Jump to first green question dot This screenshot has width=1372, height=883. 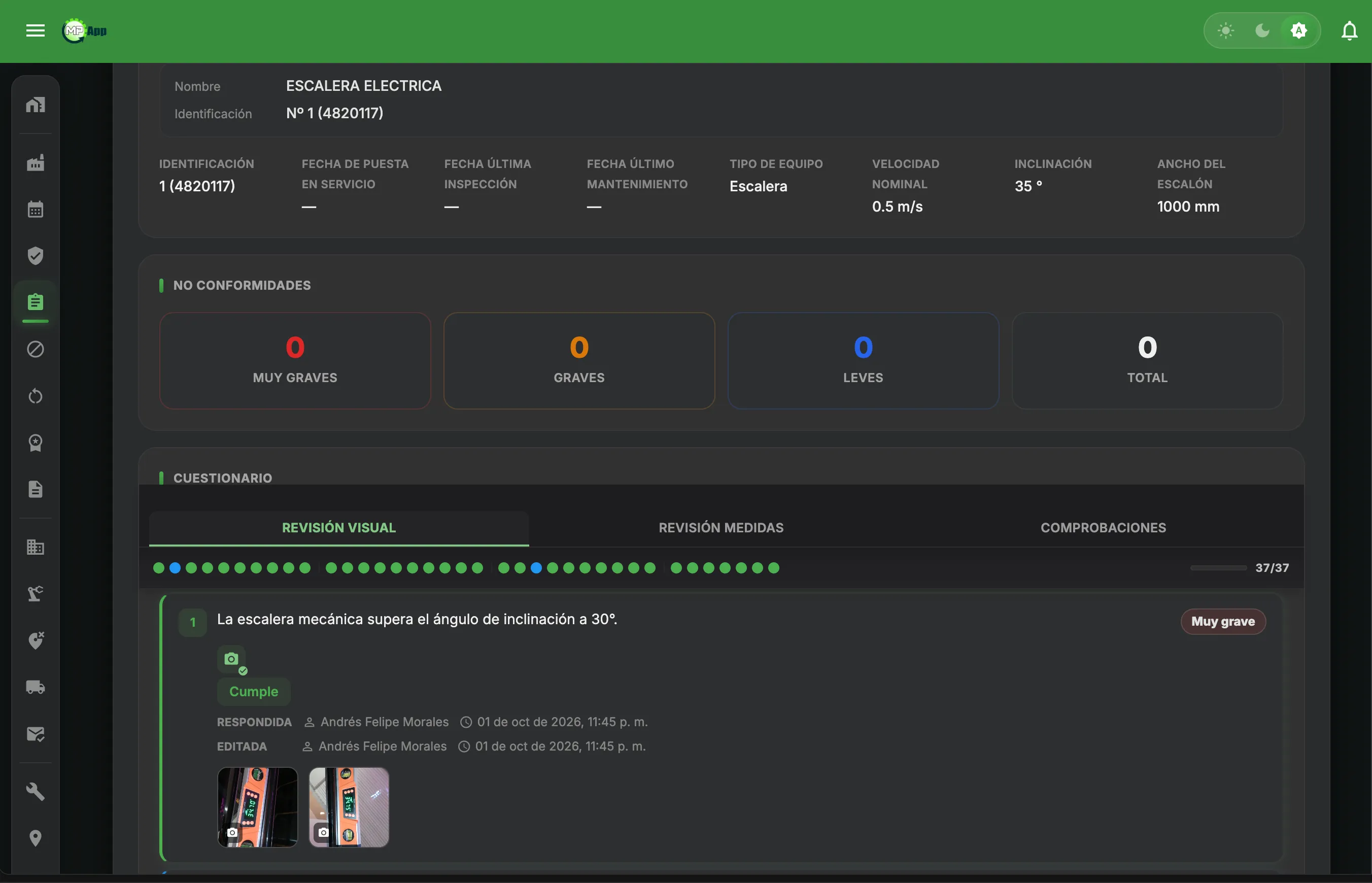pyautogui.click(x=159, y=568)
